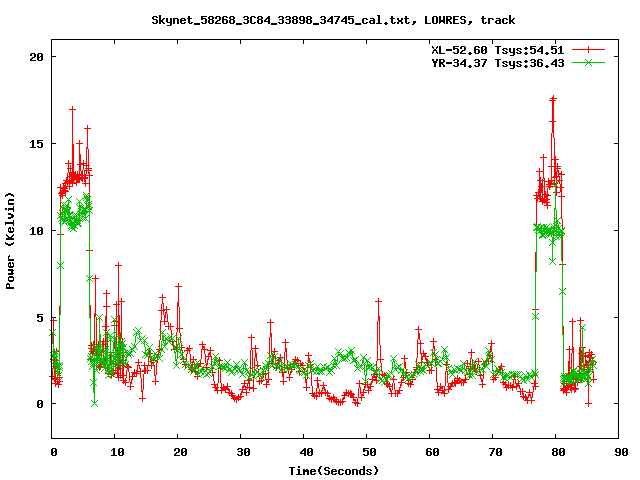
Task: Click the x-axis tick label 80
Action: click(x=558, y=452)
